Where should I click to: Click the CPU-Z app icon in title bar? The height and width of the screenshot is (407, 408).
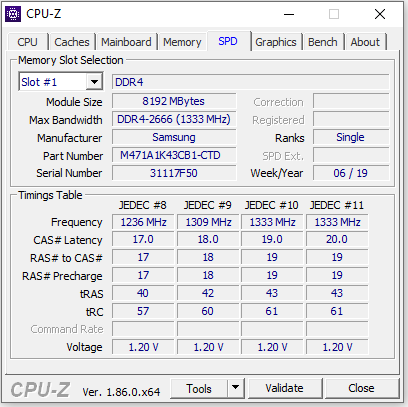[x=13, y=14]
